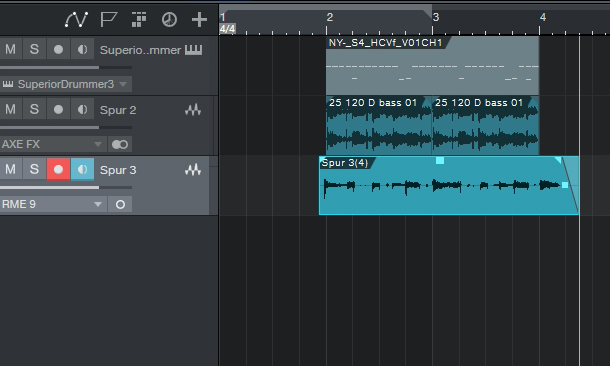Open the track list grid icon

(x=139, y=19)
